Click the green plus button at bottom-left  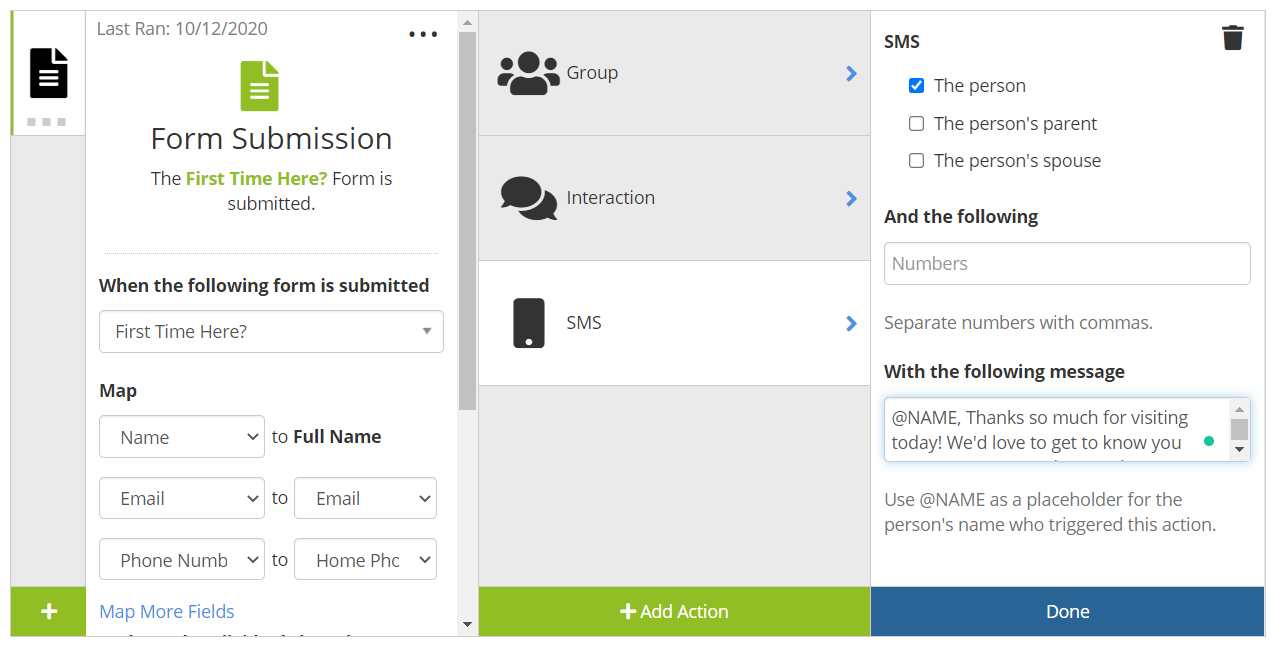tap(48, 612)
